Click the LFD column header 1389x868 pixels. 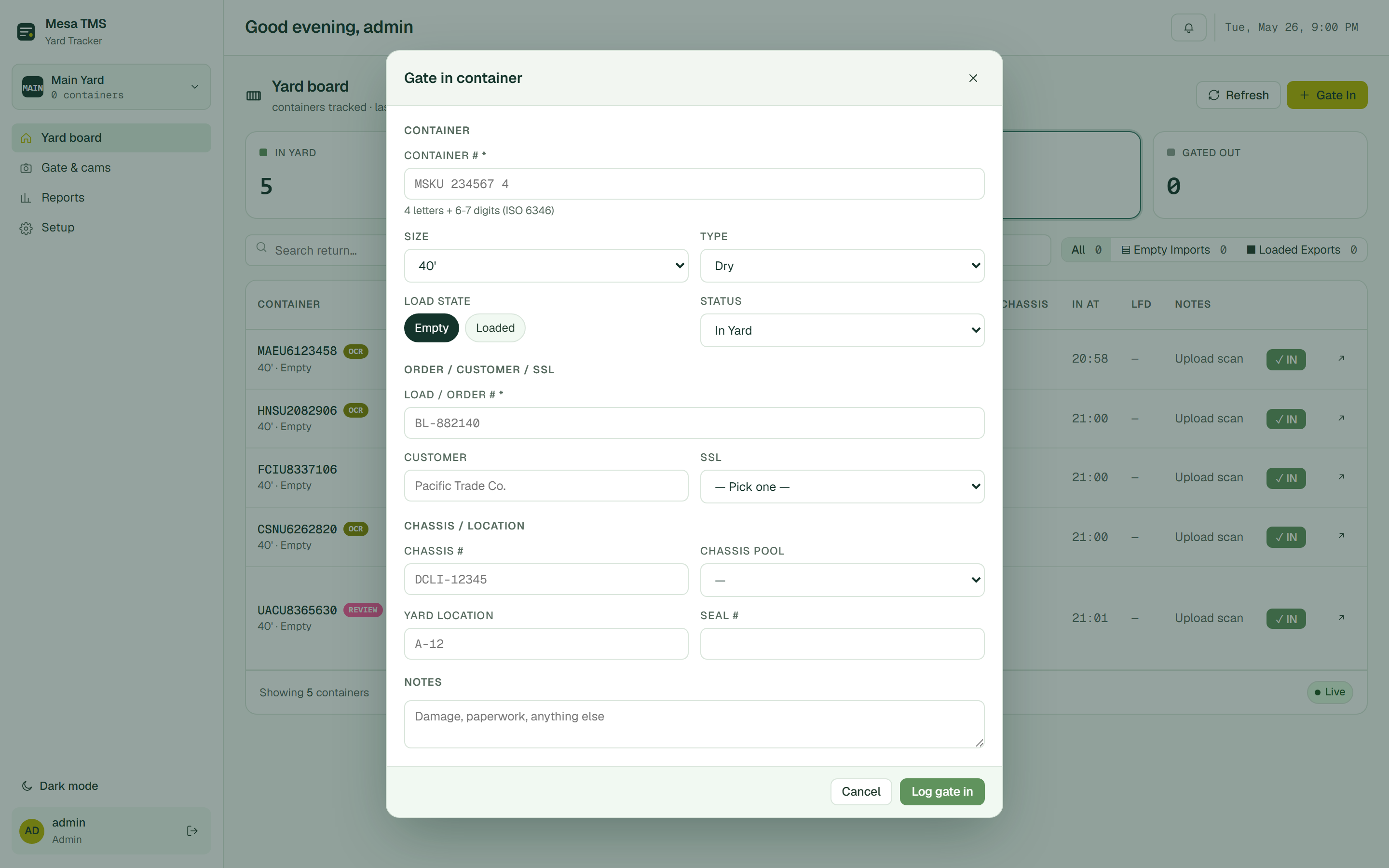1141,304
